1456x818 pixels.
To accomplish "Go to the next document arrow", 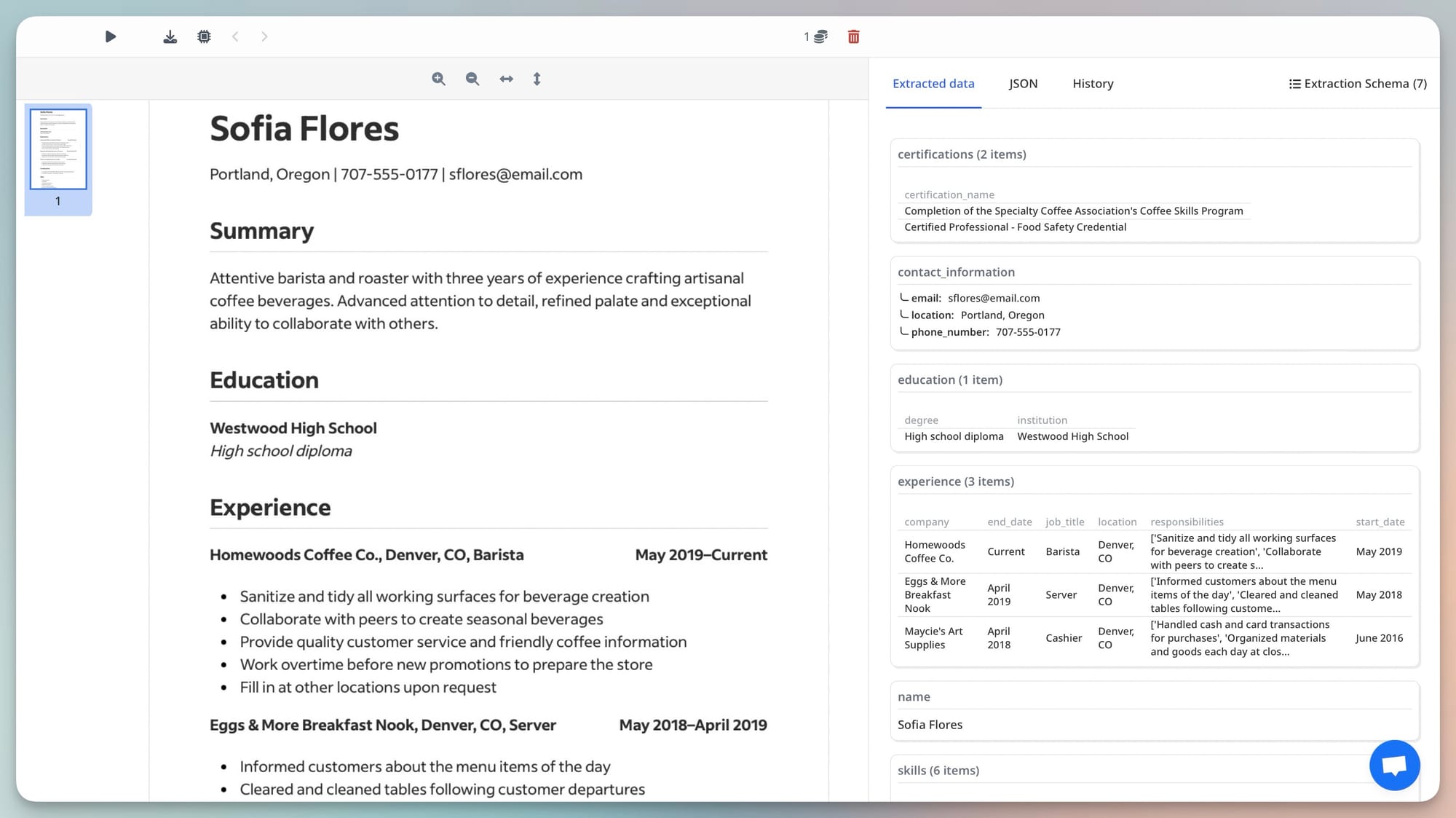I will click(264, 36).
